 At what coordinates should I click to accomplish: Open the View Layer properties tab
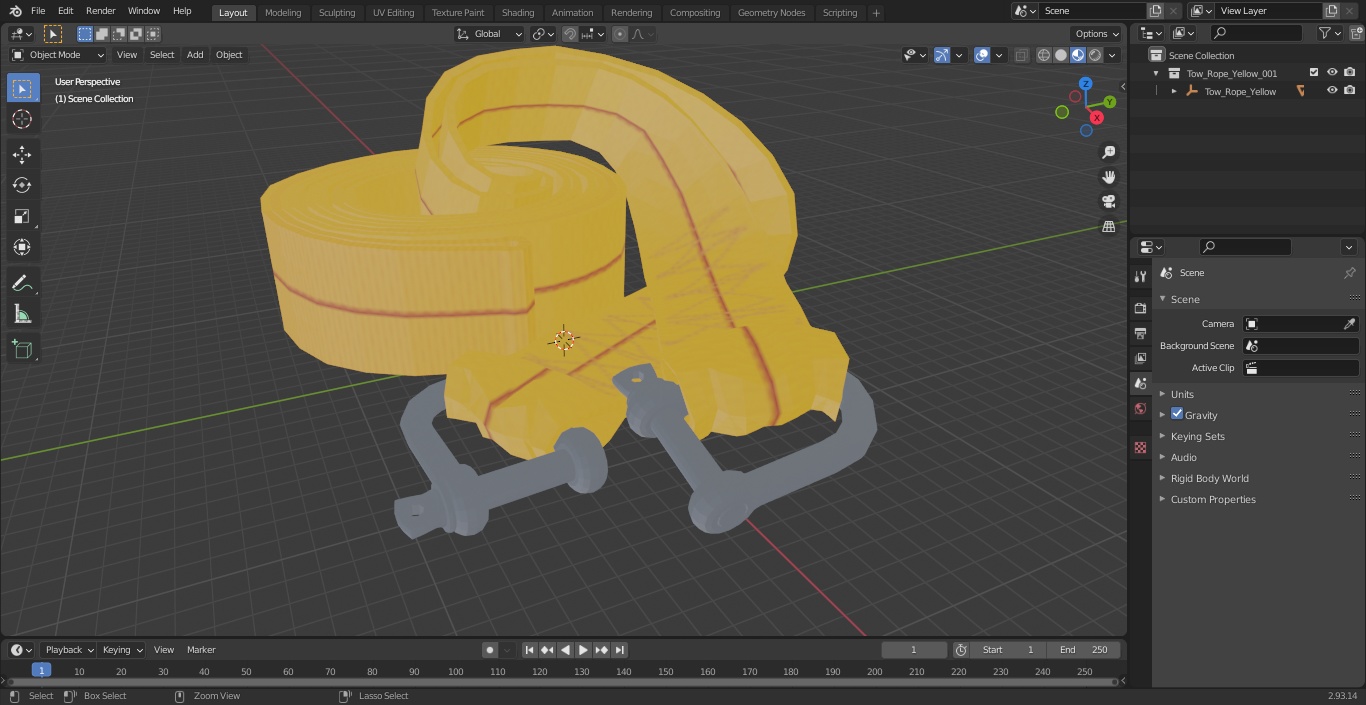[x=1140, y=358]
